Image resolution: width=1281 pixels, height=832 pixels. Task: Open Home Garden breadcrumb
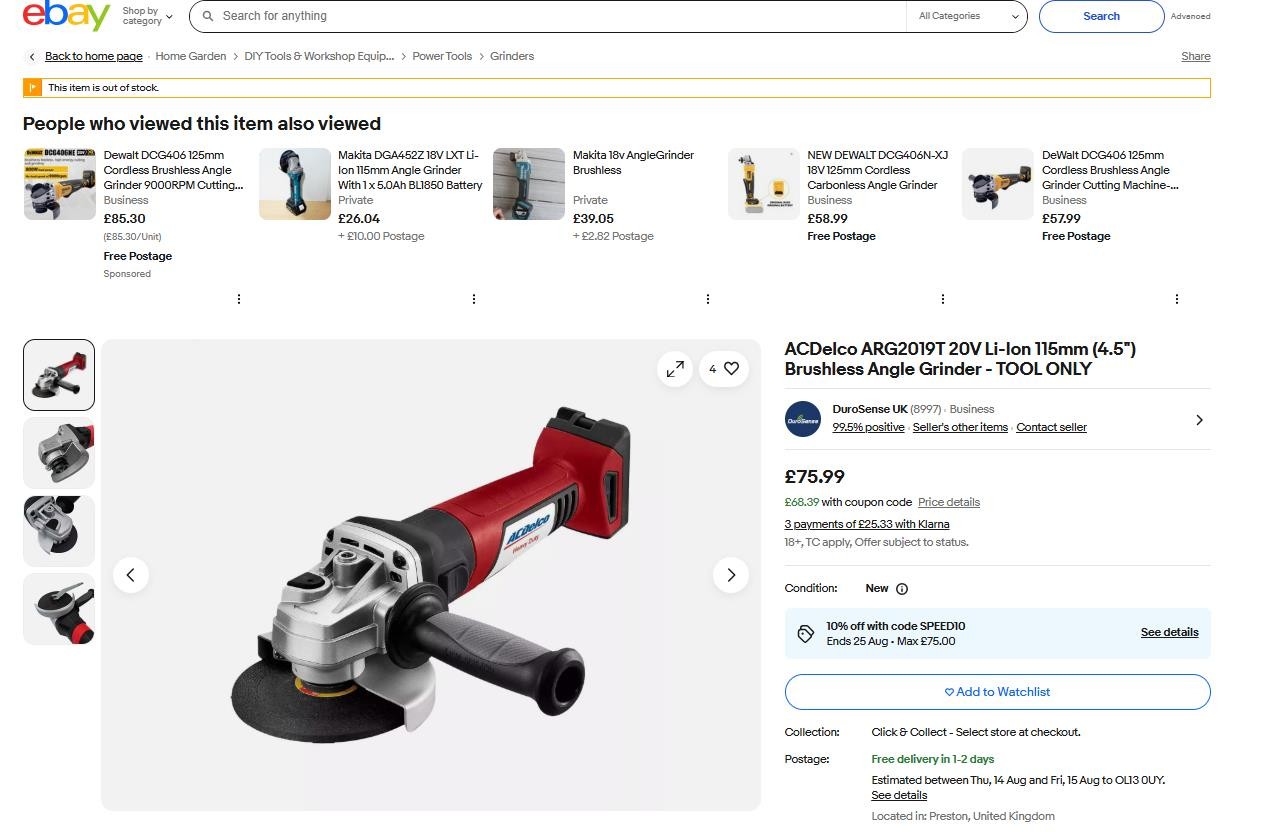pyautogui.click(x=190, y=56)
